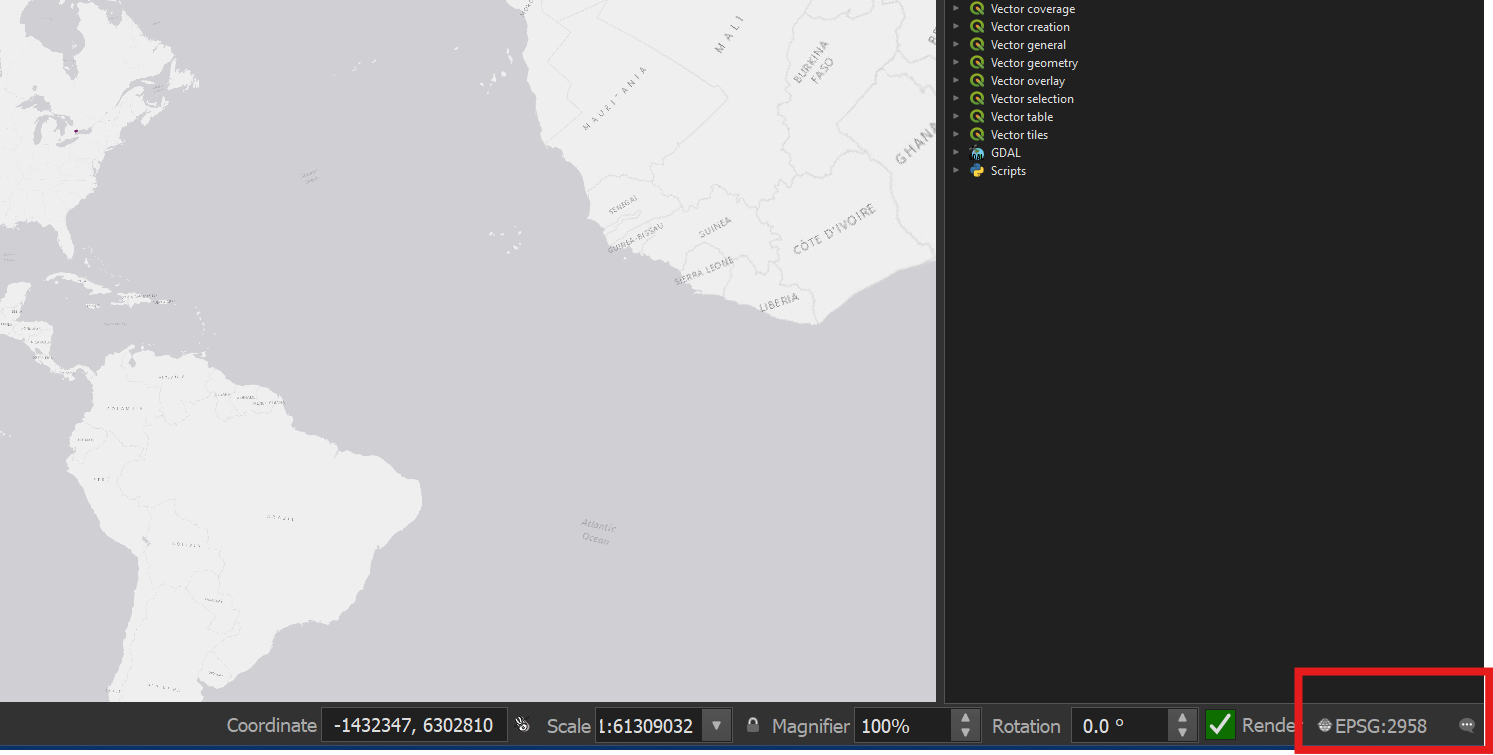Click into the Coordinate field
The image size is (1493, 755).
[x=414, y=725]
